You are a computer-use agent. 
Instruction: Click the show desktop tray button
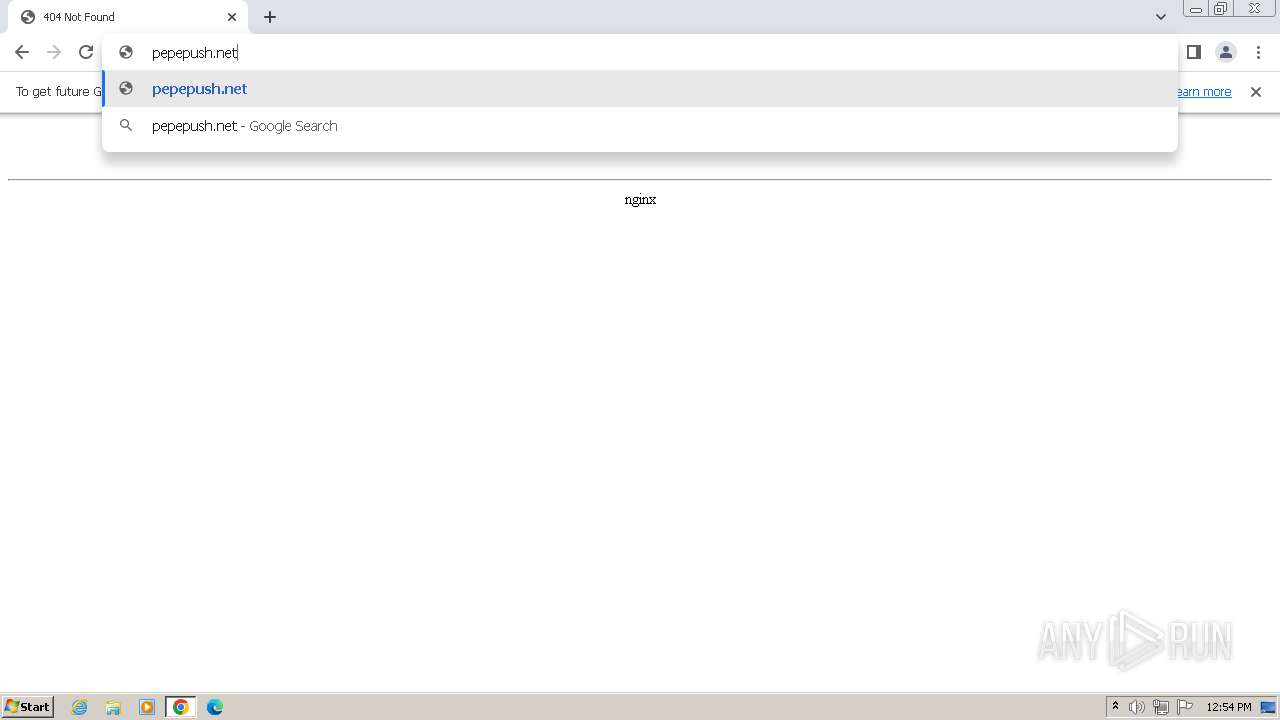(x=1268, y=707)
